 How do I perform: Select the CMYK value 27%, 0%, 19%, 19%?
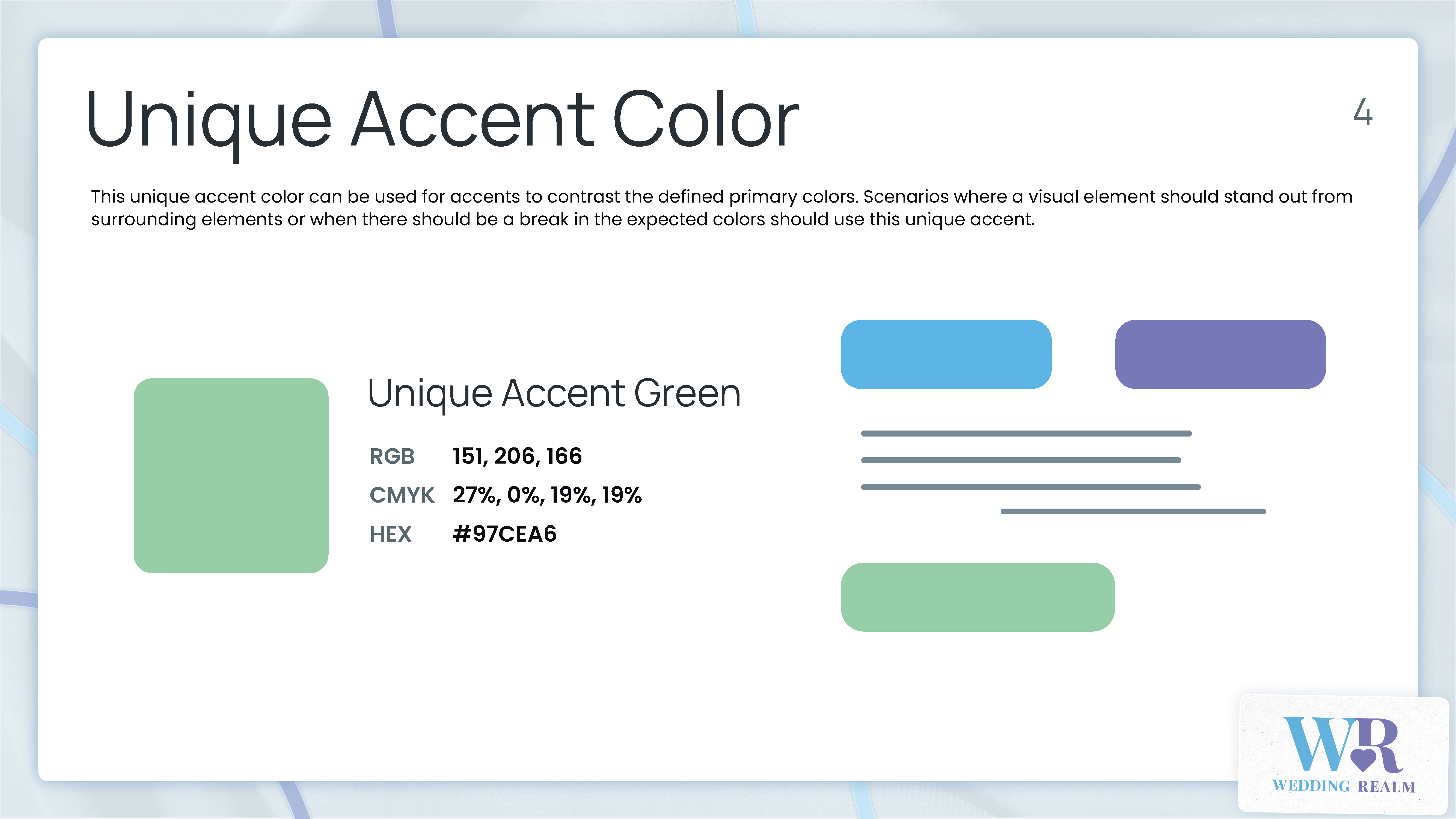coord(546,495)
